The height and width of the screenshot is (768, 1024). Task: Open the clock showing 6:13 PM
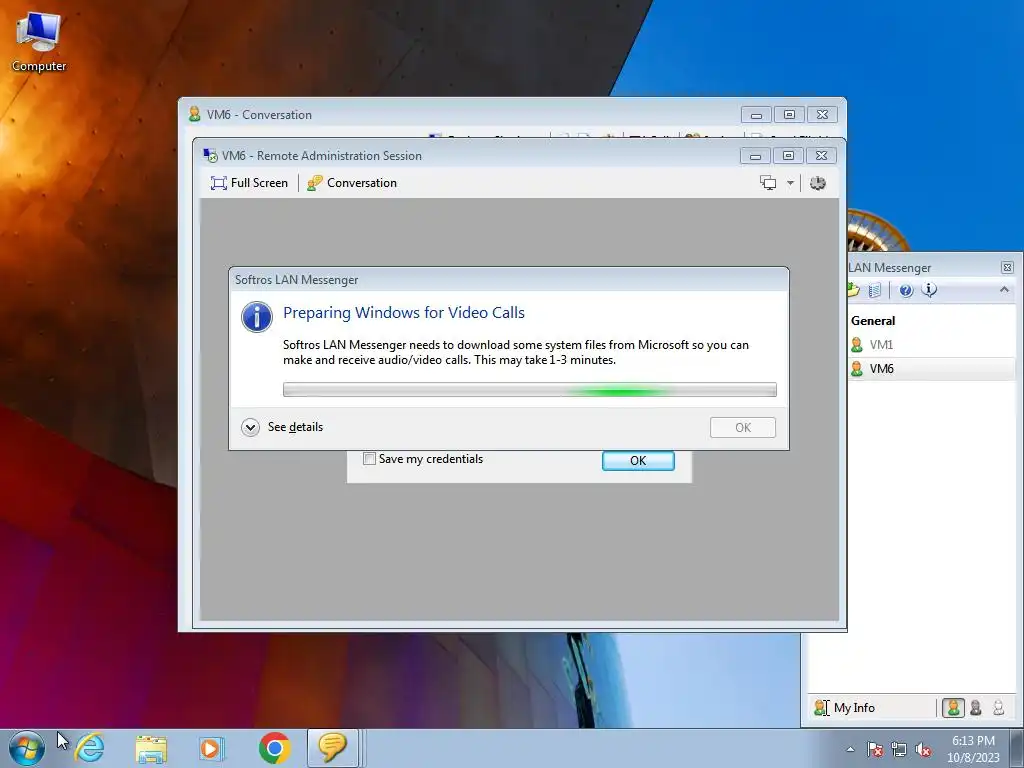point(973,748)
